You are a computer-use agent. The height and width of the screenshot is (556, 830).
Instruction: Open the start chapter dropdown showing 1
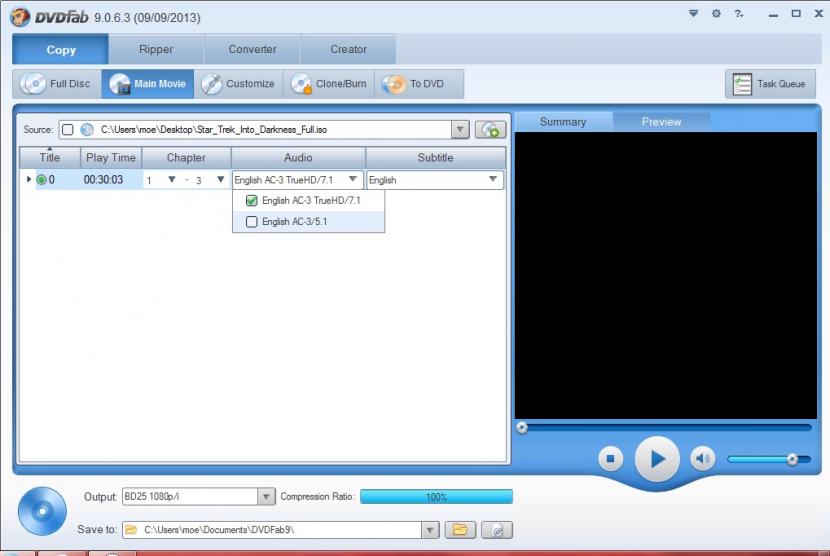(172, 180)
